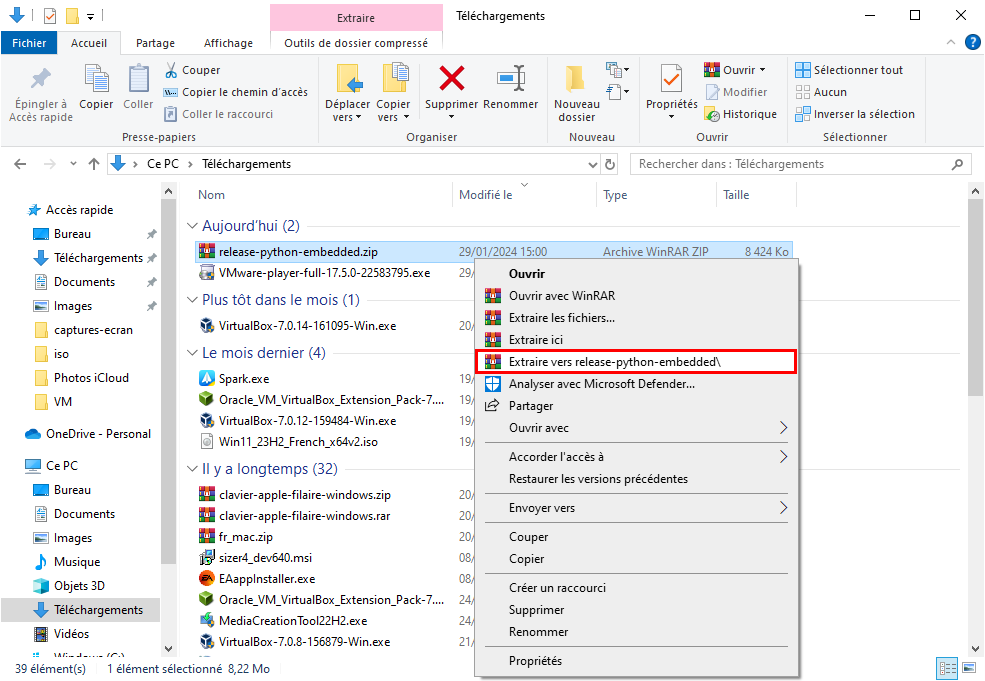This screenshot has width=985, height=681.
Task: Click Aucun to deselect all
Action: tap(820, 92)
